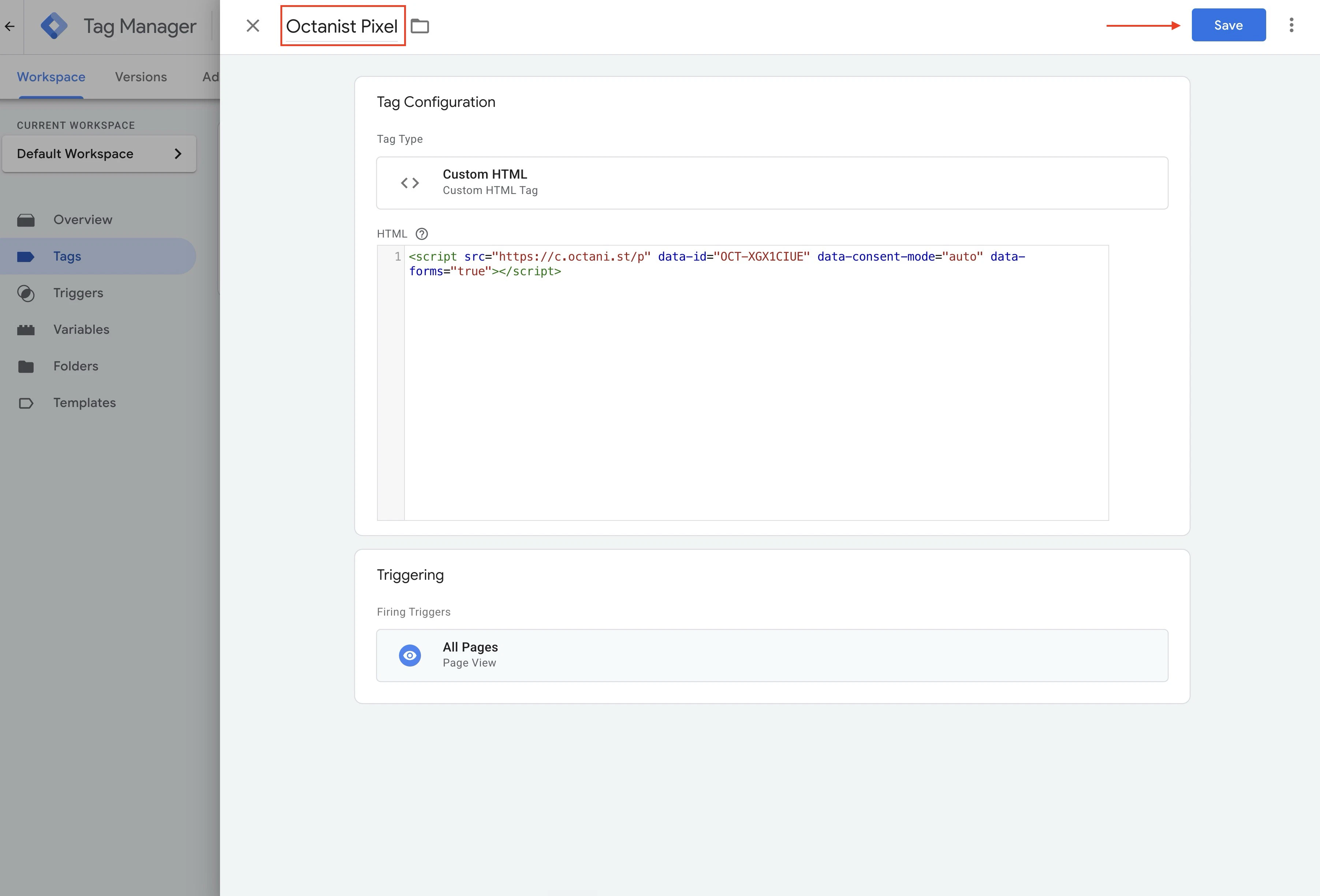Open Overview in the sidebar

(x=98, y=220)
